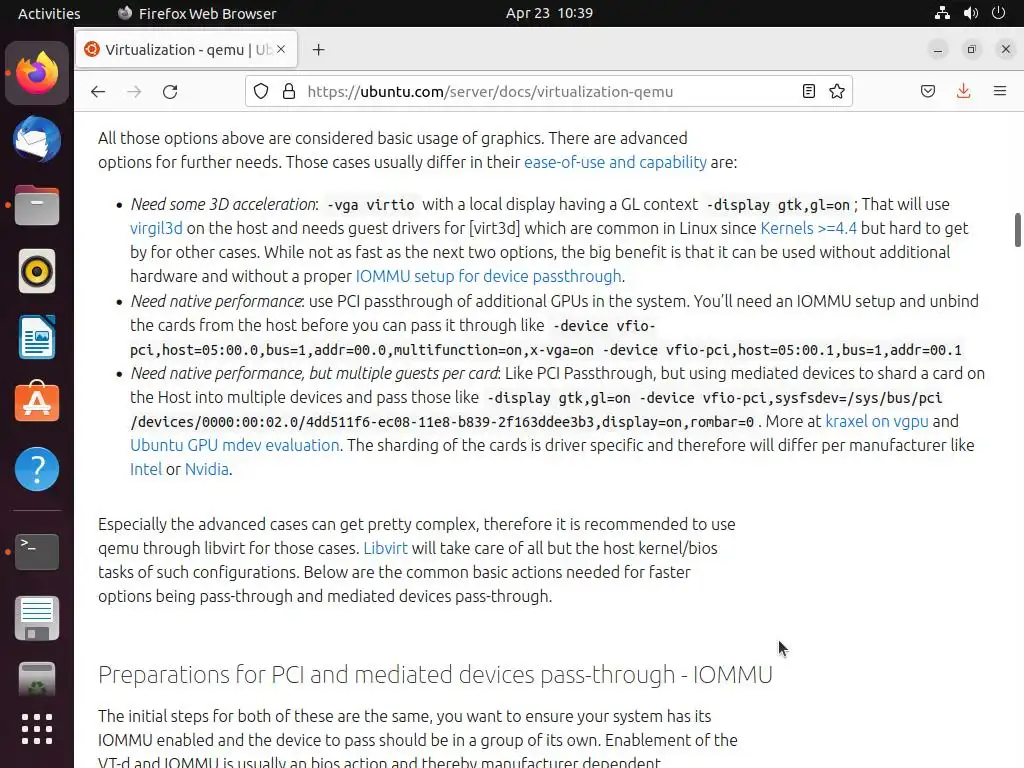Open the Kernels >=4.4 link
The width and height of the screenshot is (1024, 768).
pos(808,228)
